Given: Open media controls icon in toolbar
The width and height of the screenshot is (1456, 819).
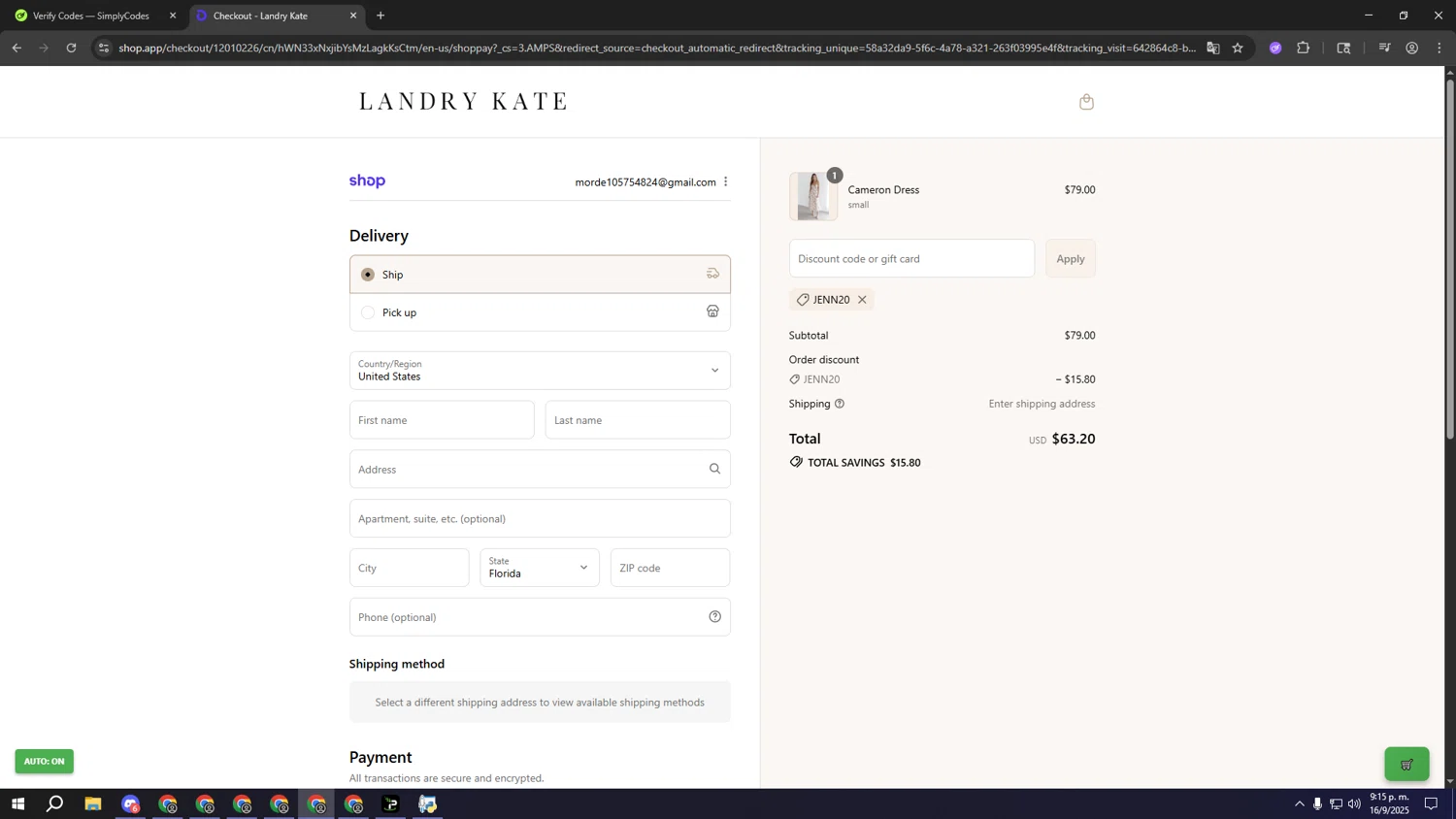Looking at the screenshot, I should 1384,48.
